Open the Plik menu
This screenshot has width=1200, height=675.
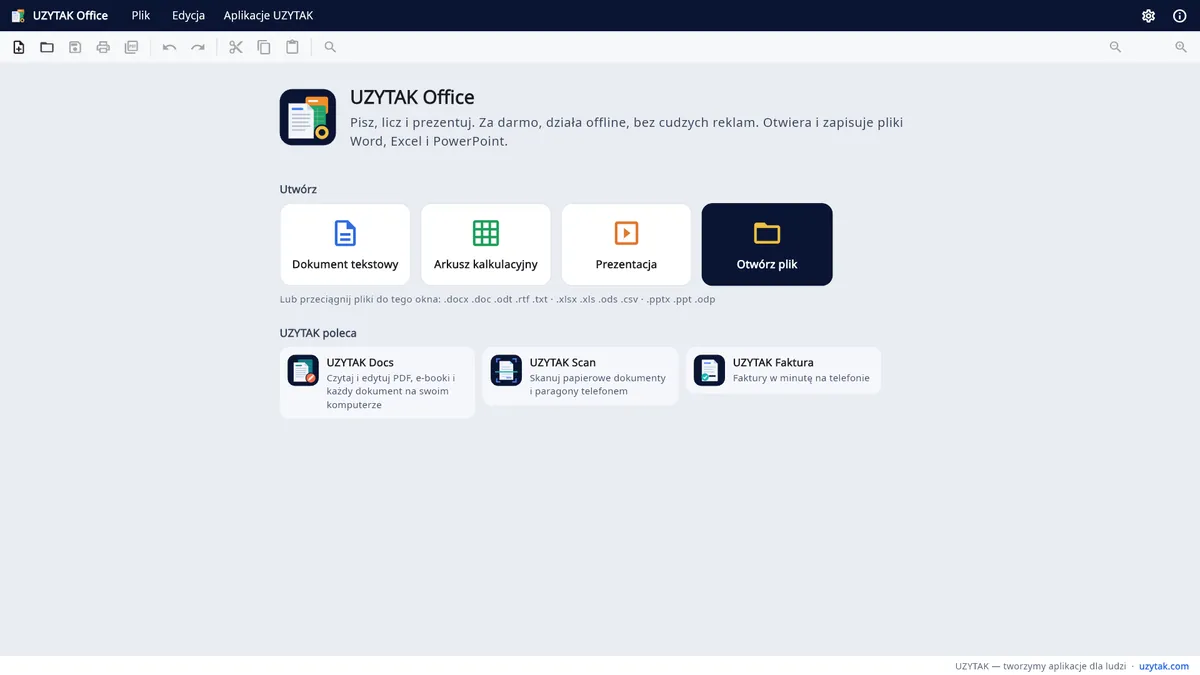141,16
